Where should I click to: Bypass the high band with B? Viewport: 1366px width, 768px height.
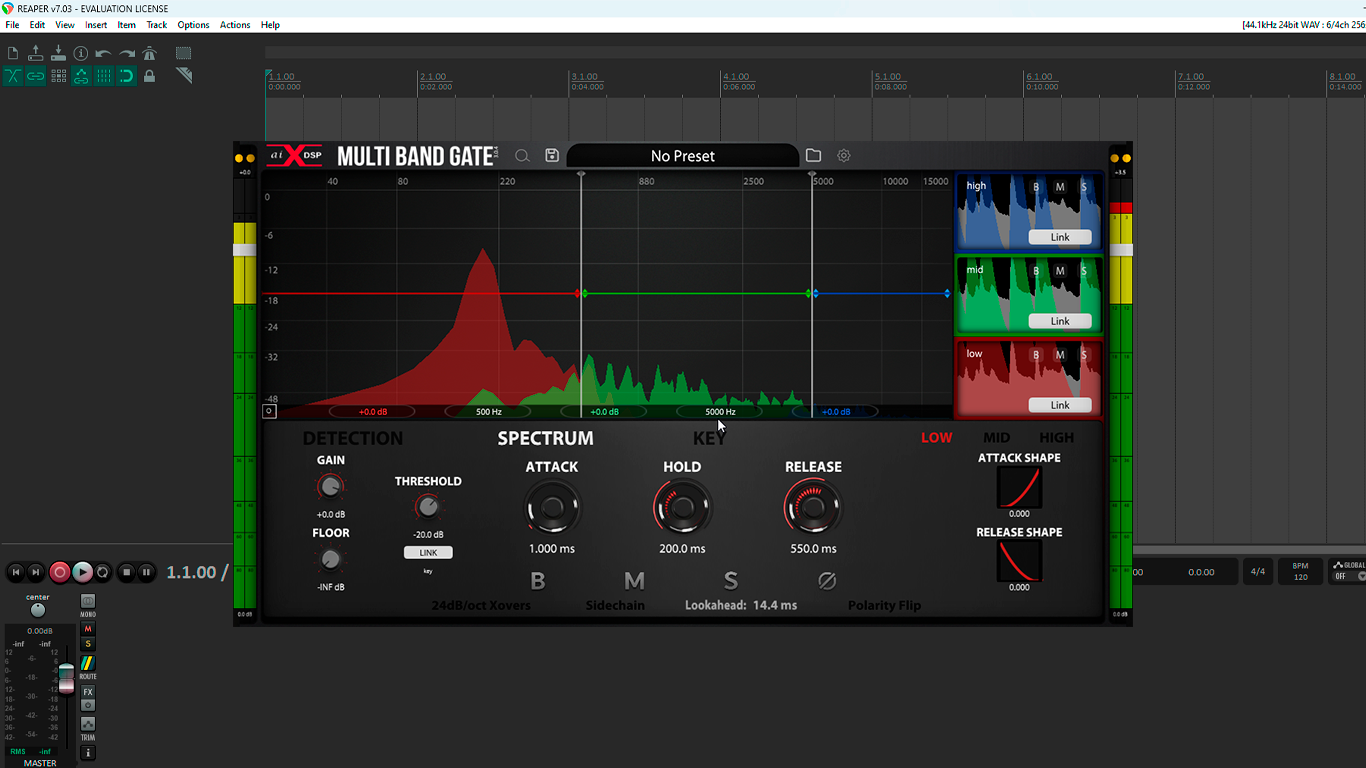[x=1036, y=187]
